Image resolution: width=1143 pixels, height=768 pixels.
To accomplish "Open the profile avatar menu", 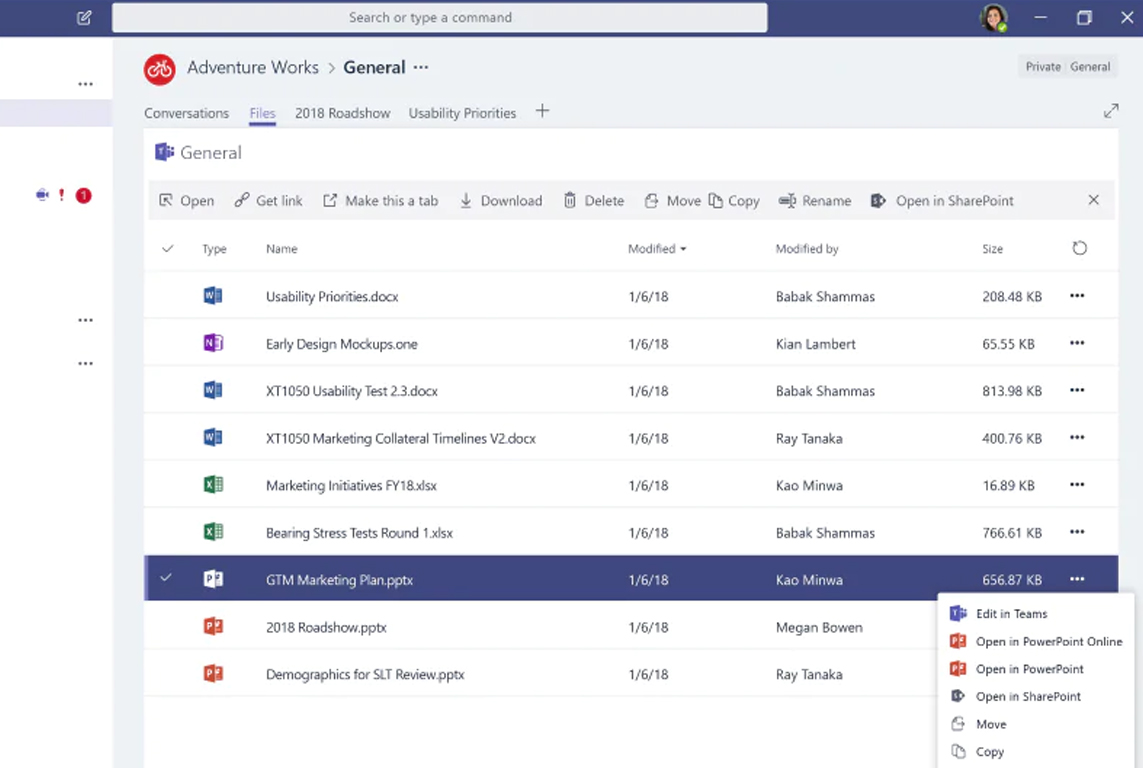I will (994, 17).
